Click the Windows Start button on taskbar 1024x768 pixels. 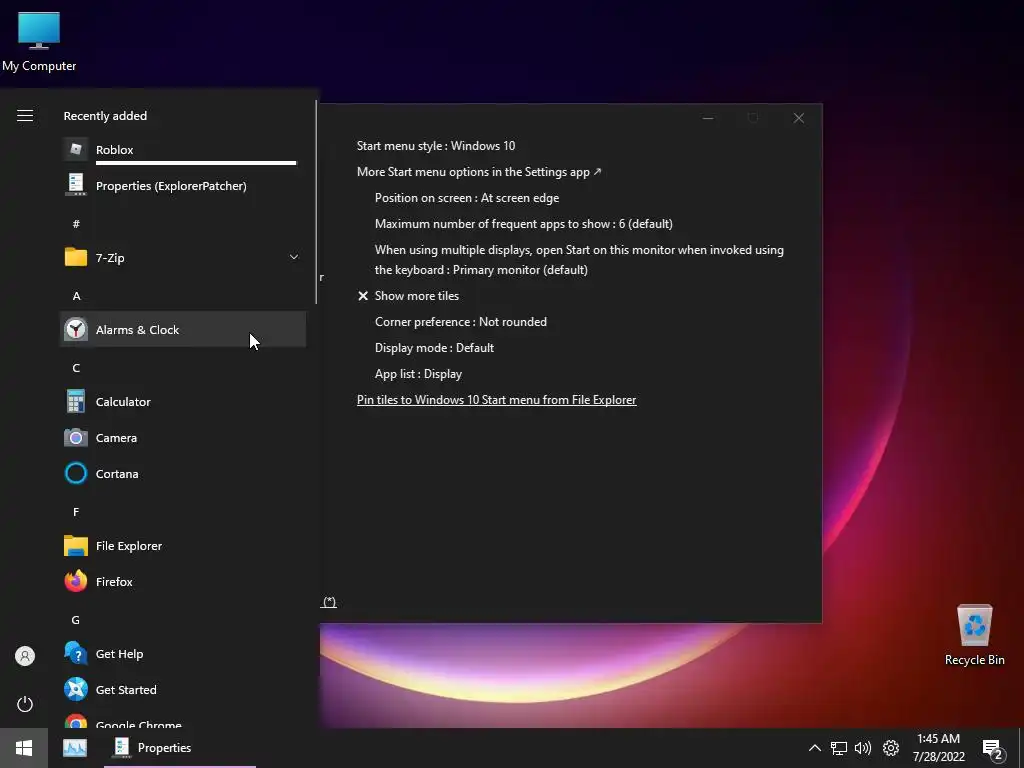[x=24, y=748]
